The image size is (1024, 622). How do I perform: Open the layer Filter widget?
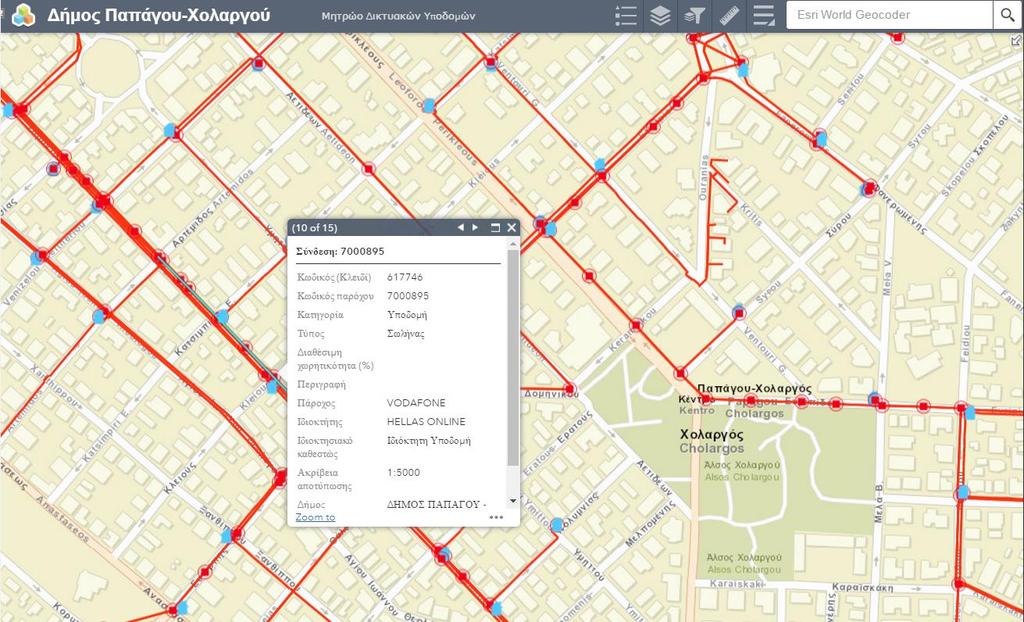695,16
